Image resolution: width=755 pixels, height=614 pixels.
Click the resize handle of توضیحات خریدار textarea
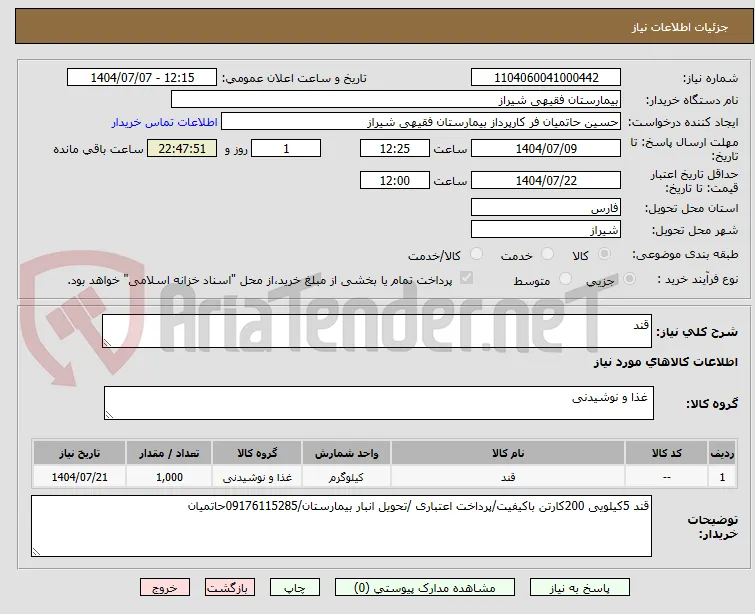[x=36, y=552]
